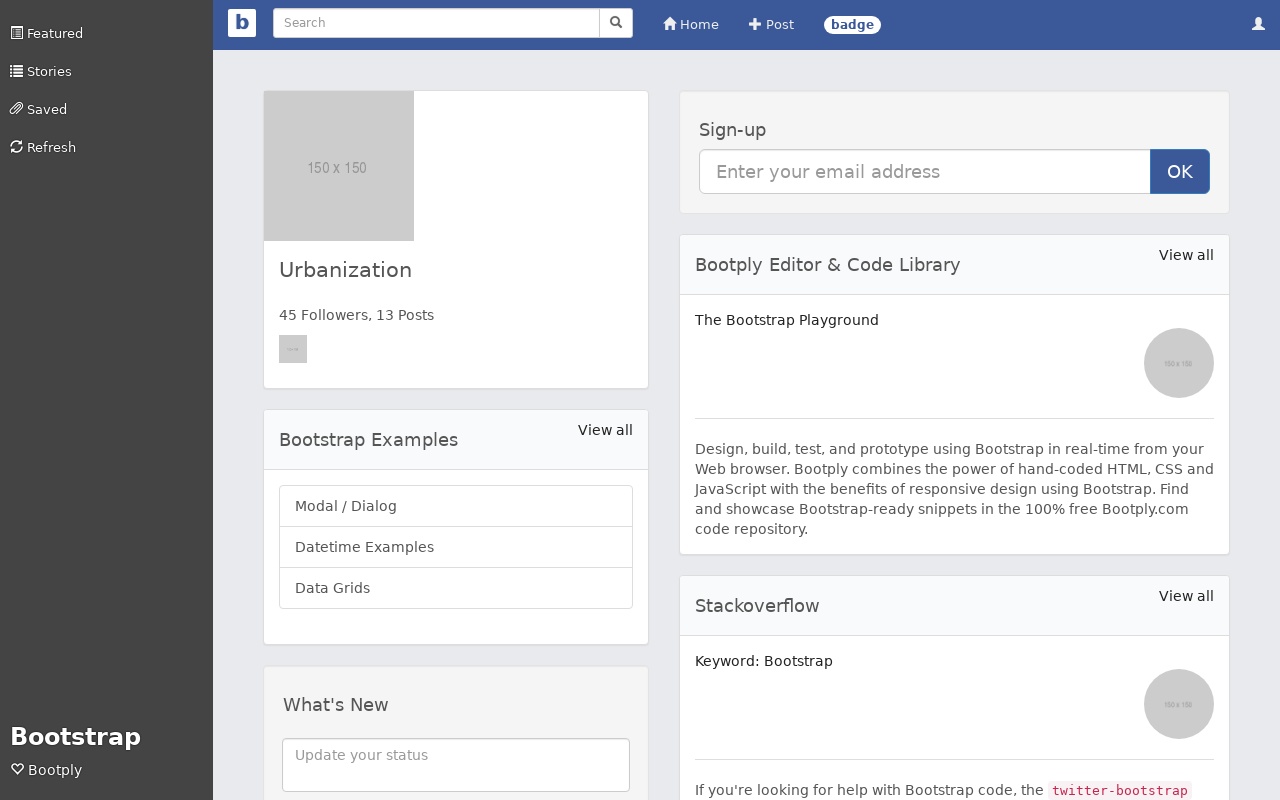Click the Stackoverflow panel heading
Screen dimensions: 1280x800
[757, 606]
